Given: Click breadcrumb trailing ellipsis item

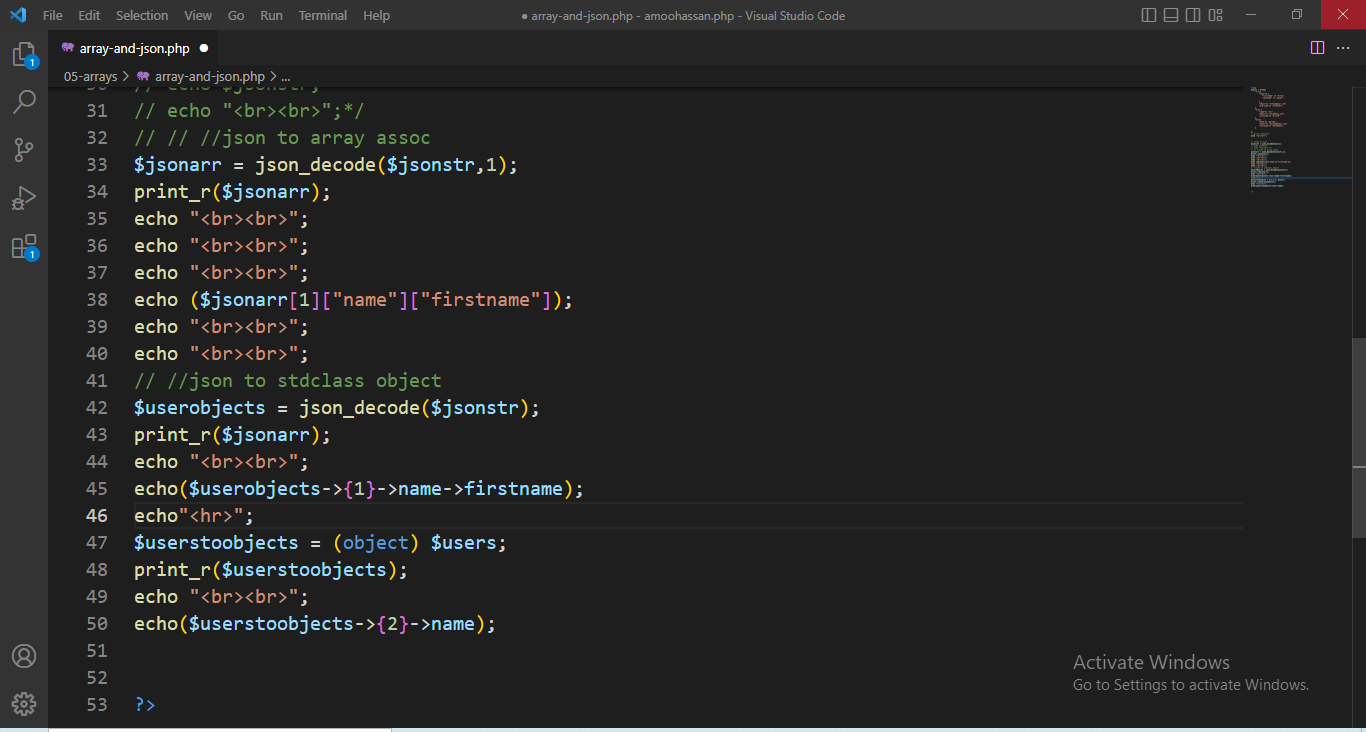Looking at the screenshot, I should 285,76.
